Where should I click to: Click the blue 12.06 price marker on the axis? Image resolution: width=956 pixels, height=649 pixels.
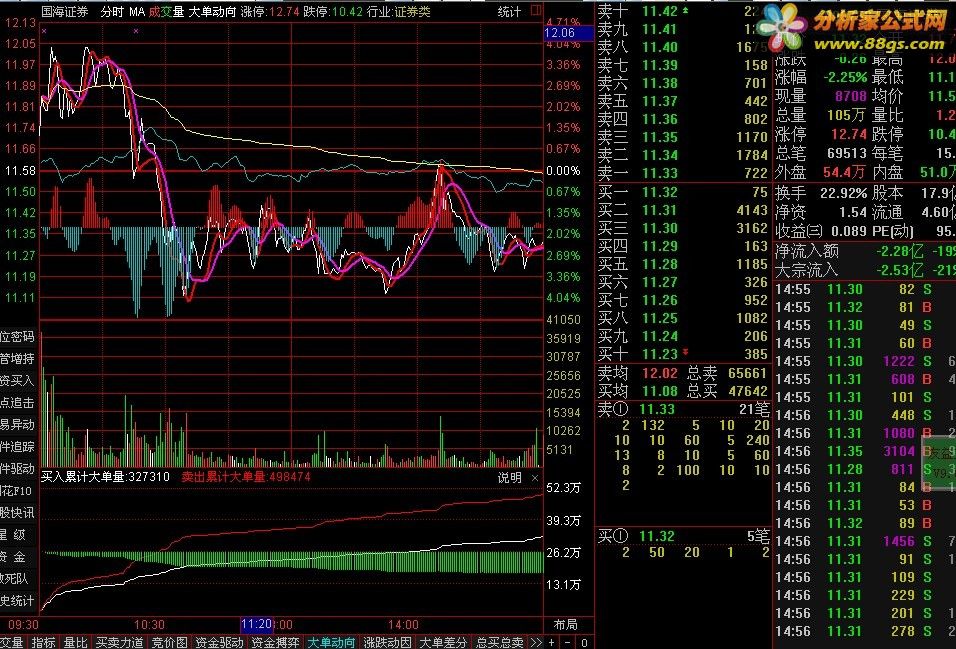[x=568, y=33]
